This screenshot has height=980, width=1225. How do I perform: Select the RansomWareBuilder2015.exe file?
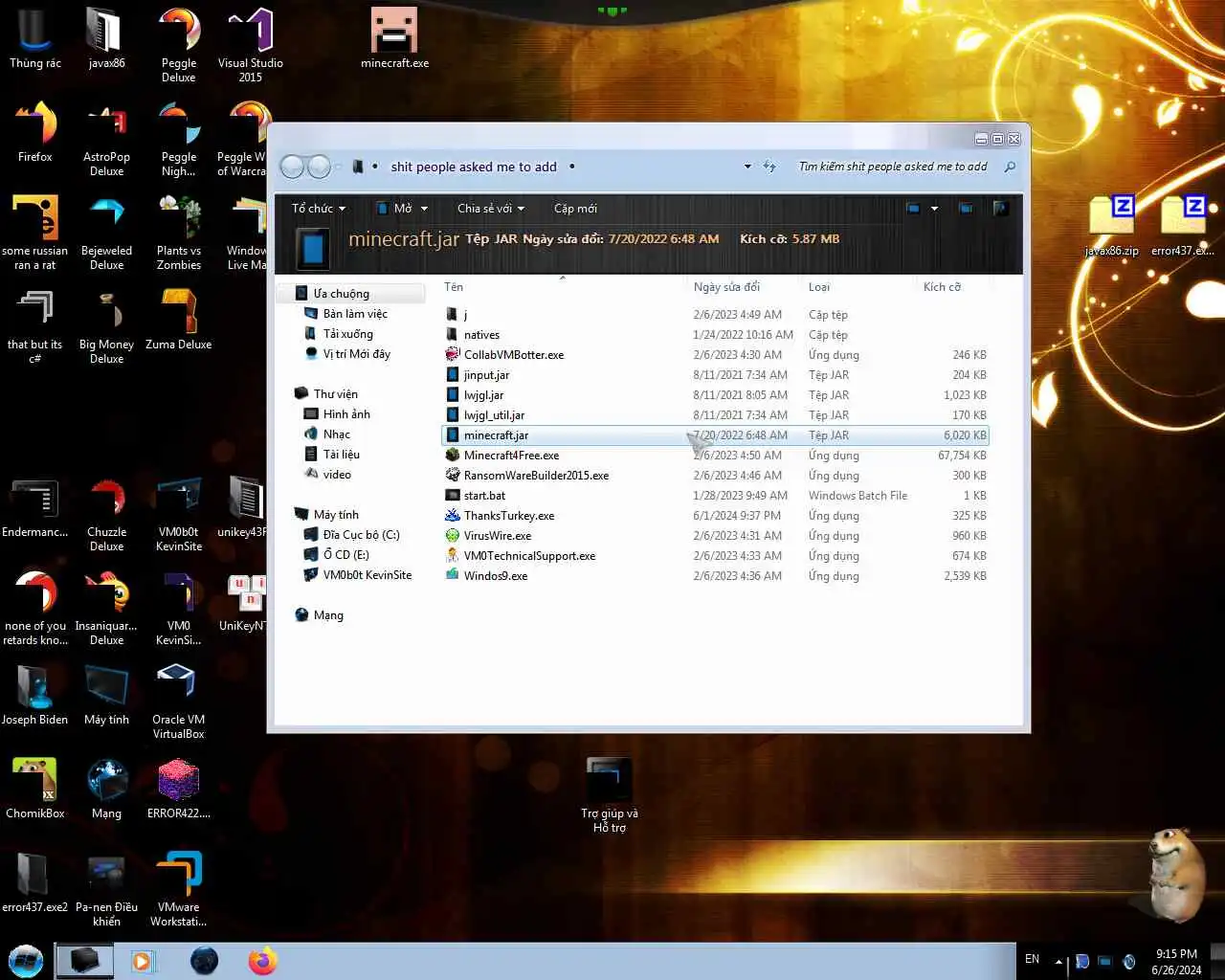[715, 476]
